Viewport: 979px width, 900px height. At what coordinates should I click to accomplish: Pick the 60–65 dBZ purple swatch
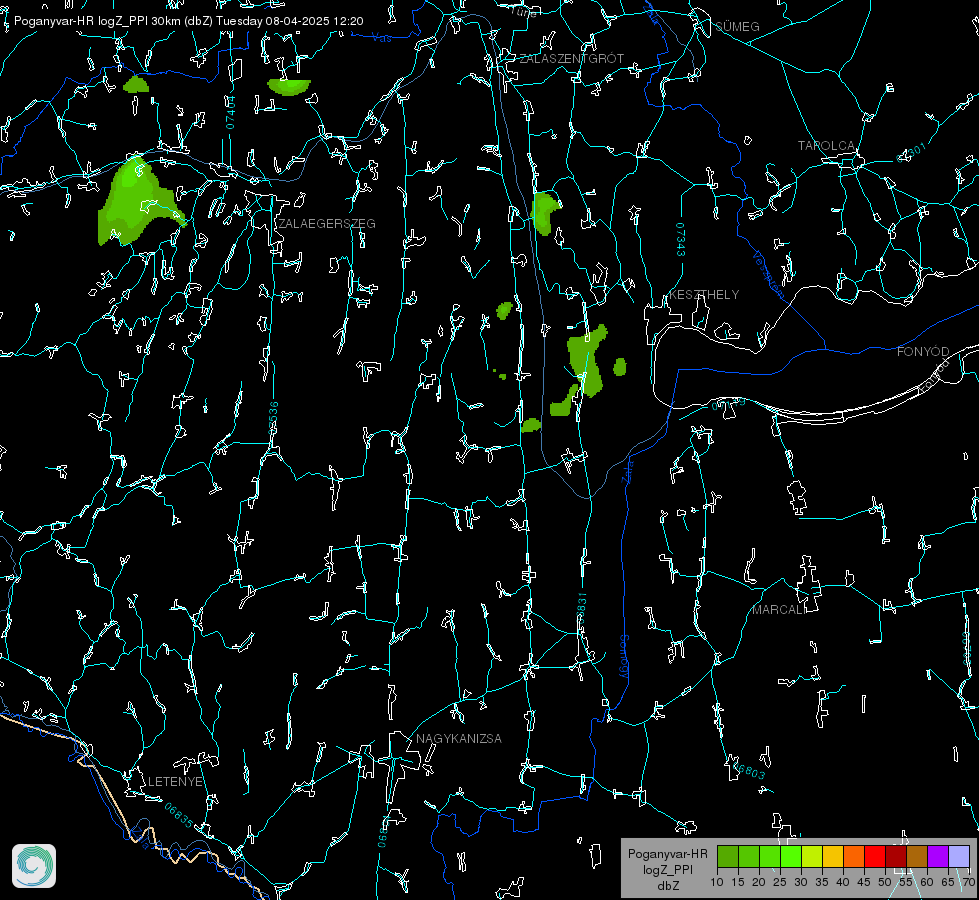coord(938,856)
